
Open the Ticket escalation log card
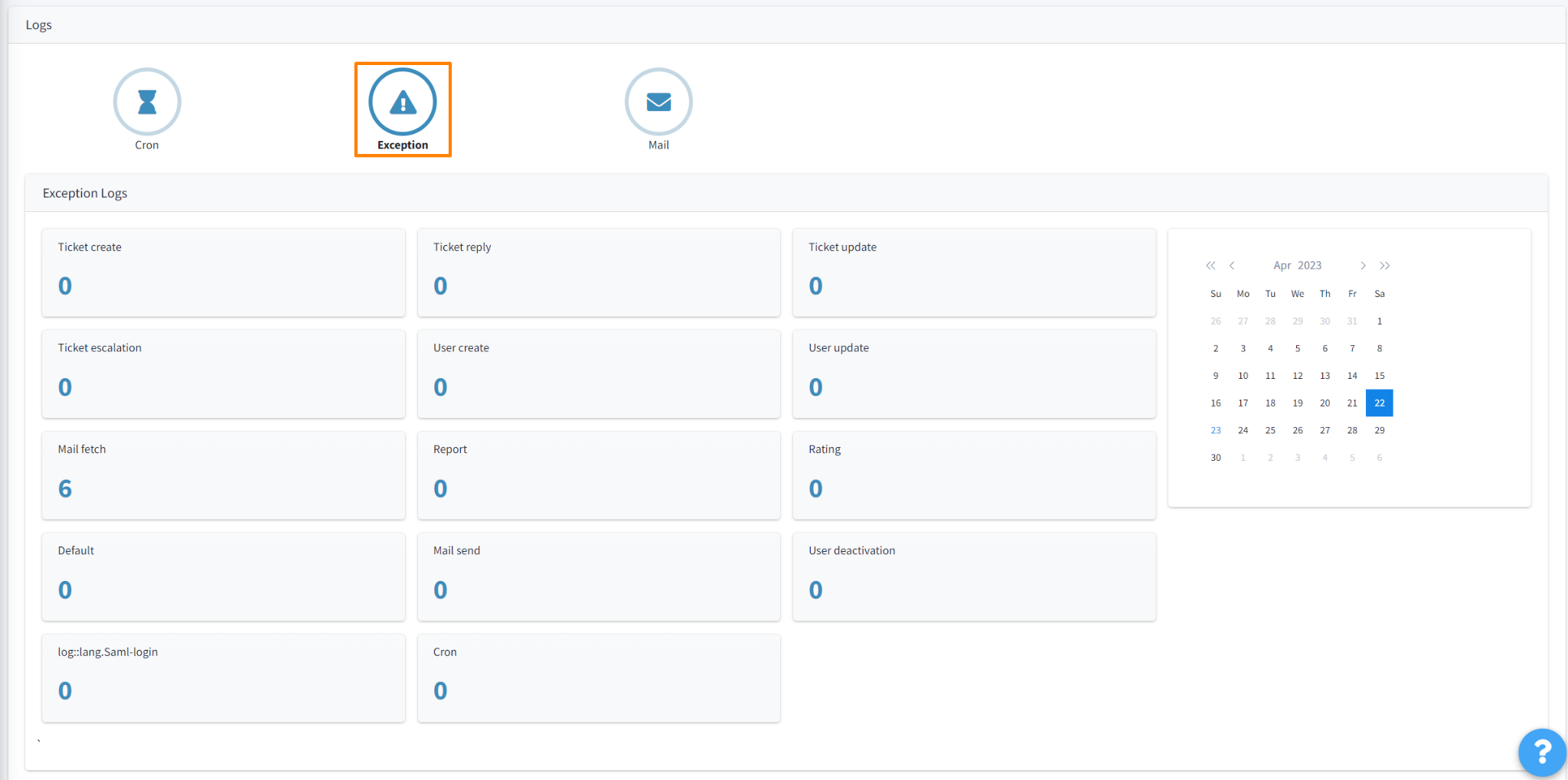point(222,374)
